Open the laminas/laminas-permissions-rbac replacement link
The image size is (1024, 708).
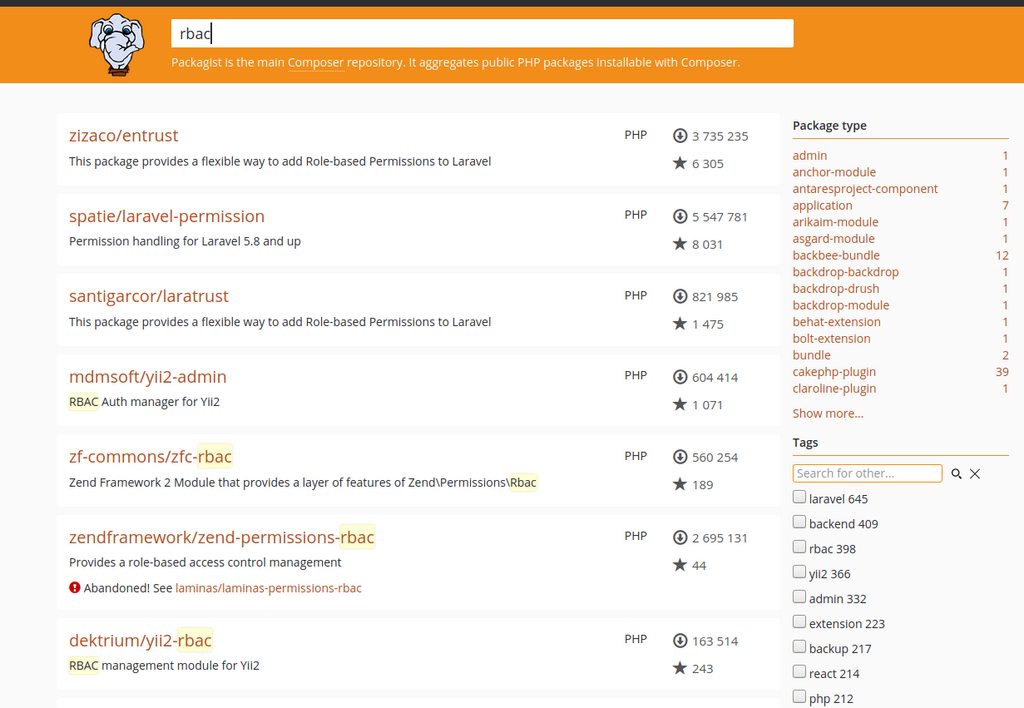pos(268,588)
